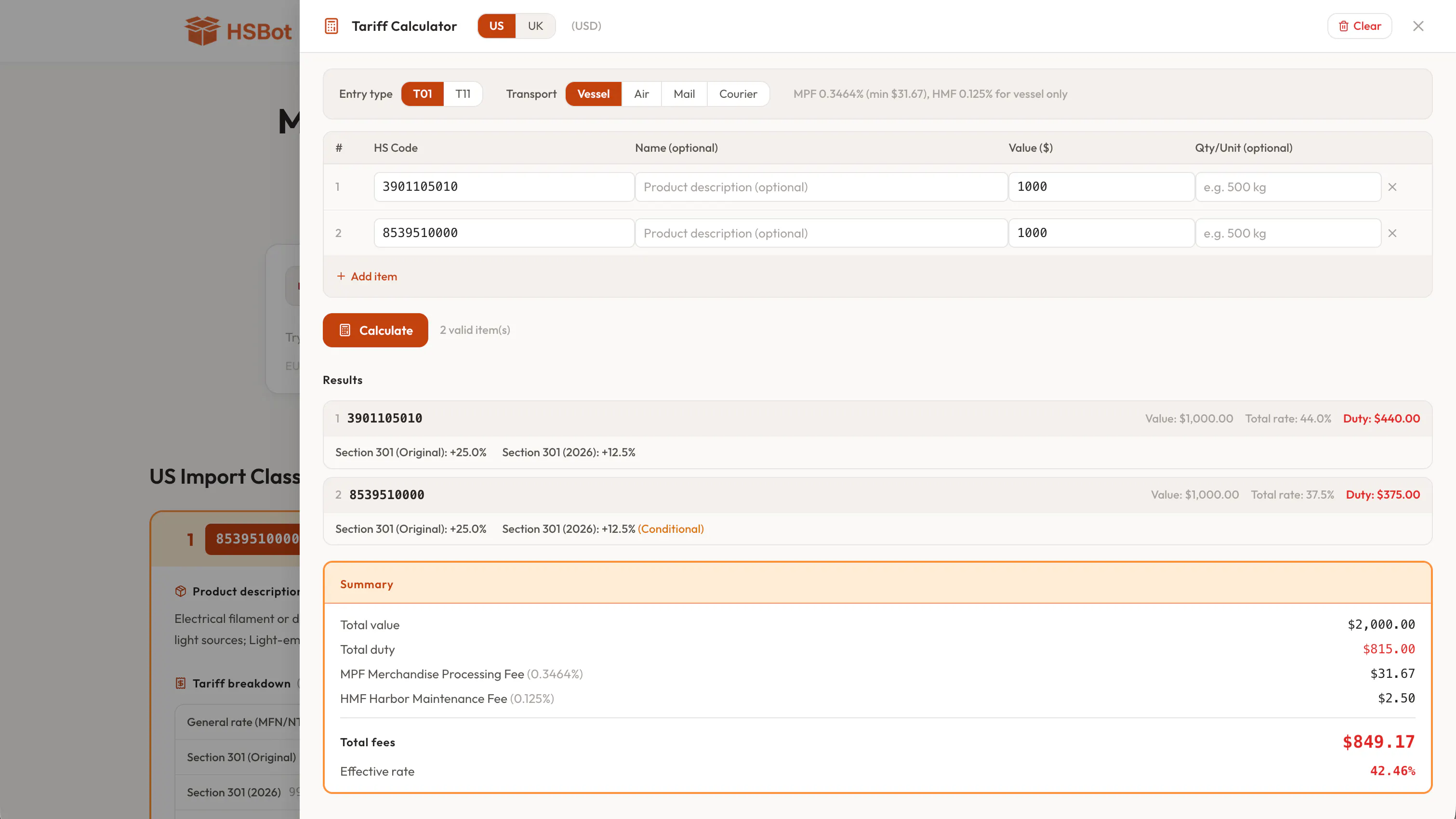Viewport: 1456px width, 819px height.
Task: Click total duty $815.00
Action: [1389, 649]
